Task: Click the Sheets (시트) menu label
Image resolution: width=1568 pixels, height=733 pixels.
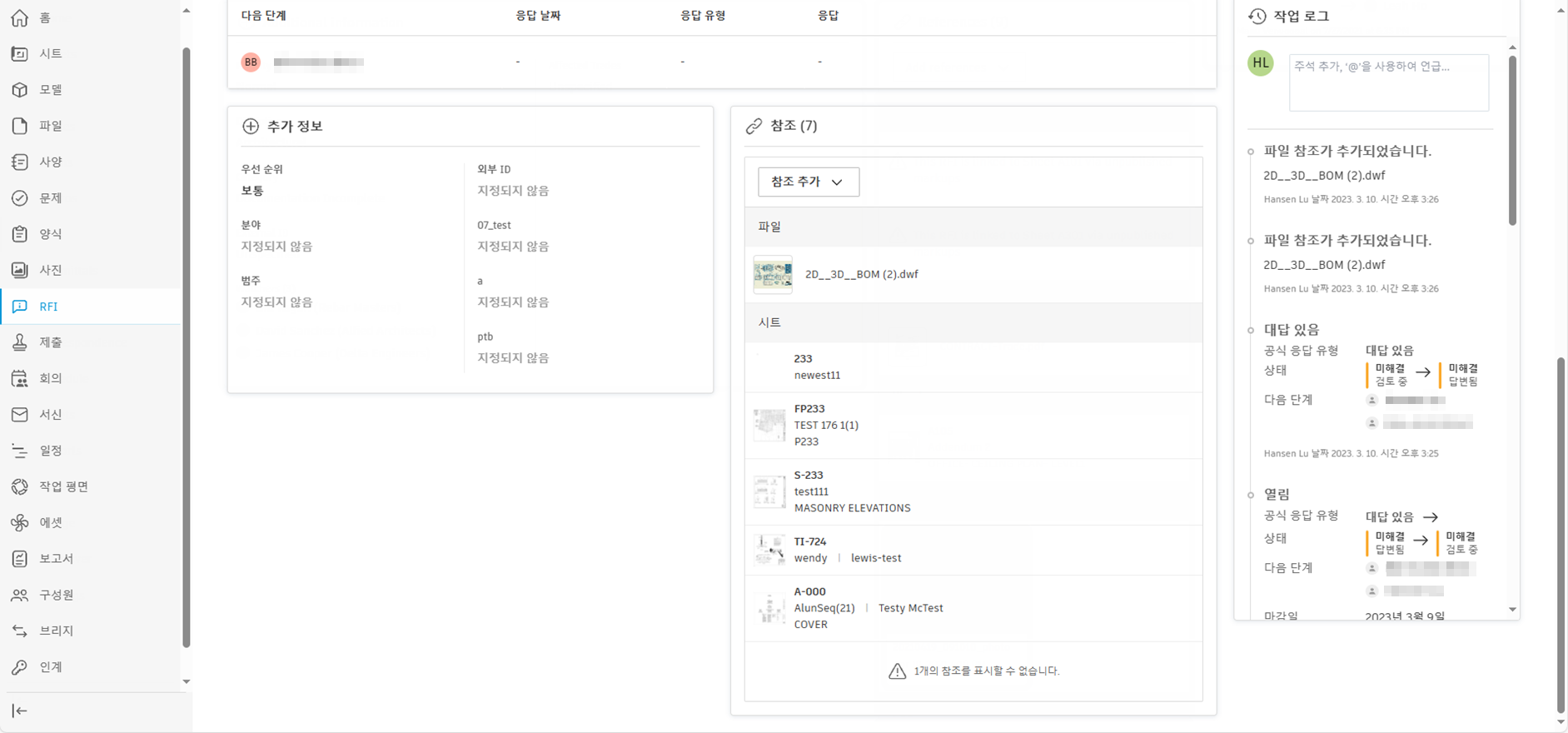Action: (51, 53)
